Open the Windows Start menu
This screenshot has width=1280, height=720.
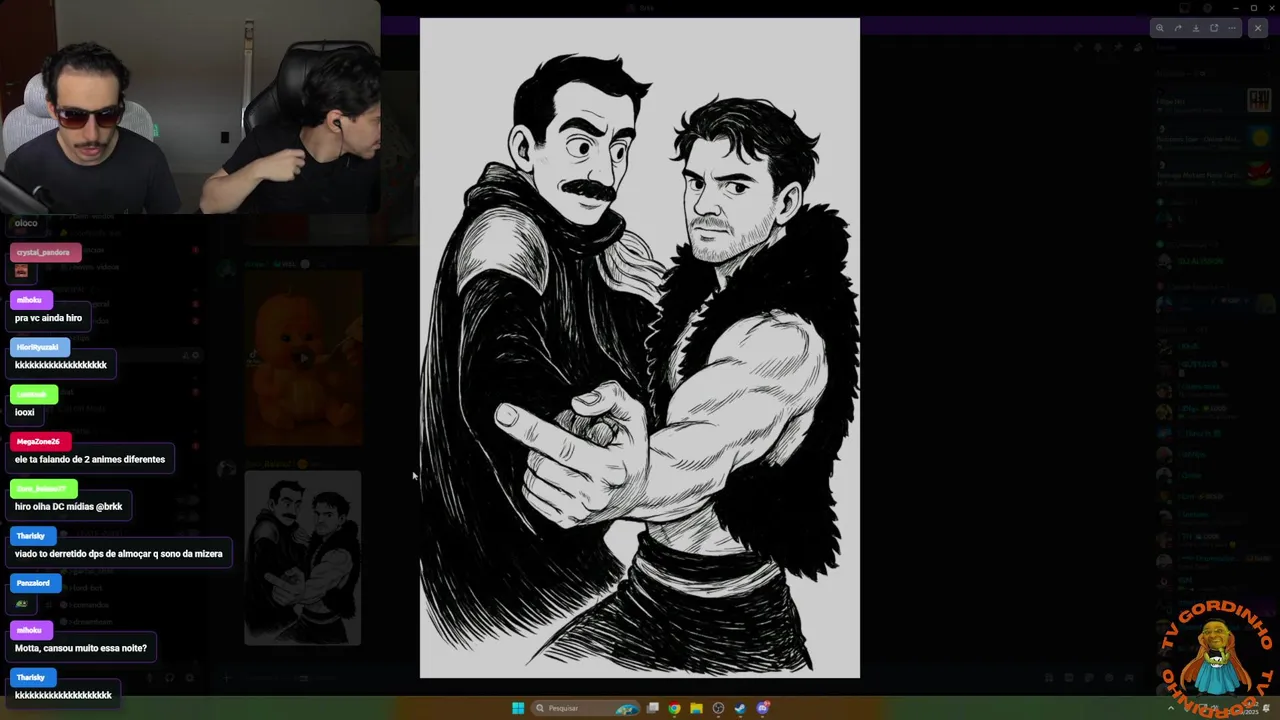coord(518,708)
